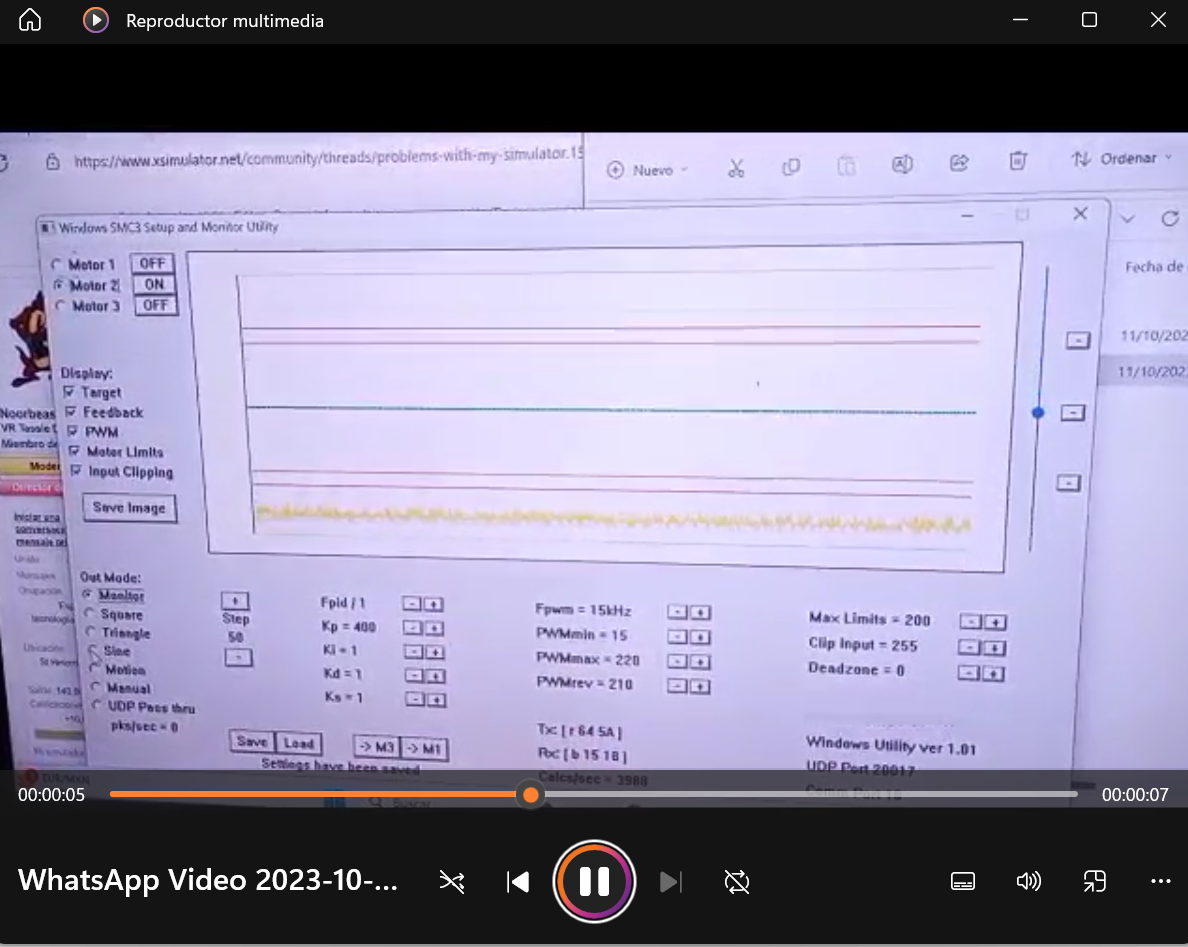Close the SMC3 Setup utility window
This screenshot has width=1188, height=947.
1080,214
